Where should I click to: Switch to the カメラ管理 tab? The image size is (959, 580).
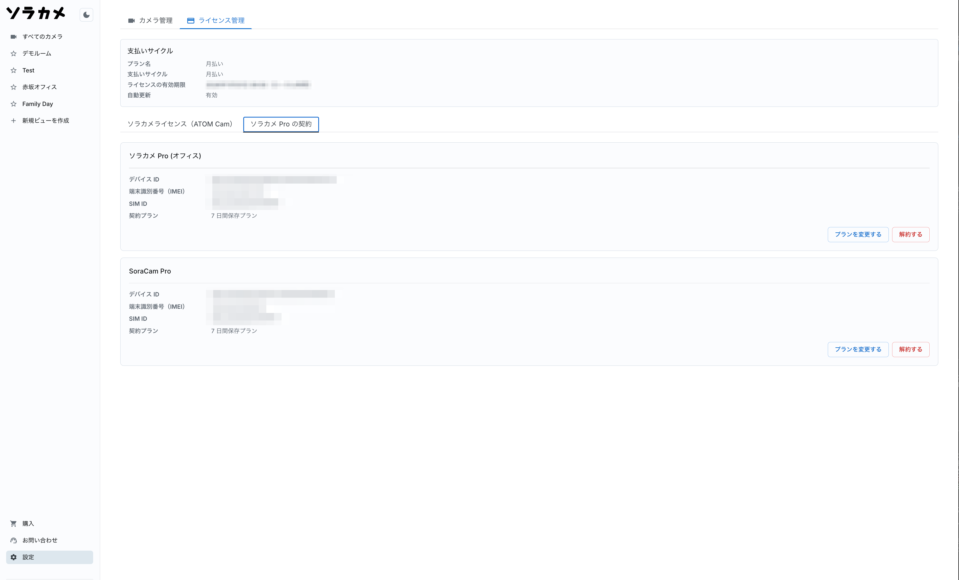[150, 20]
